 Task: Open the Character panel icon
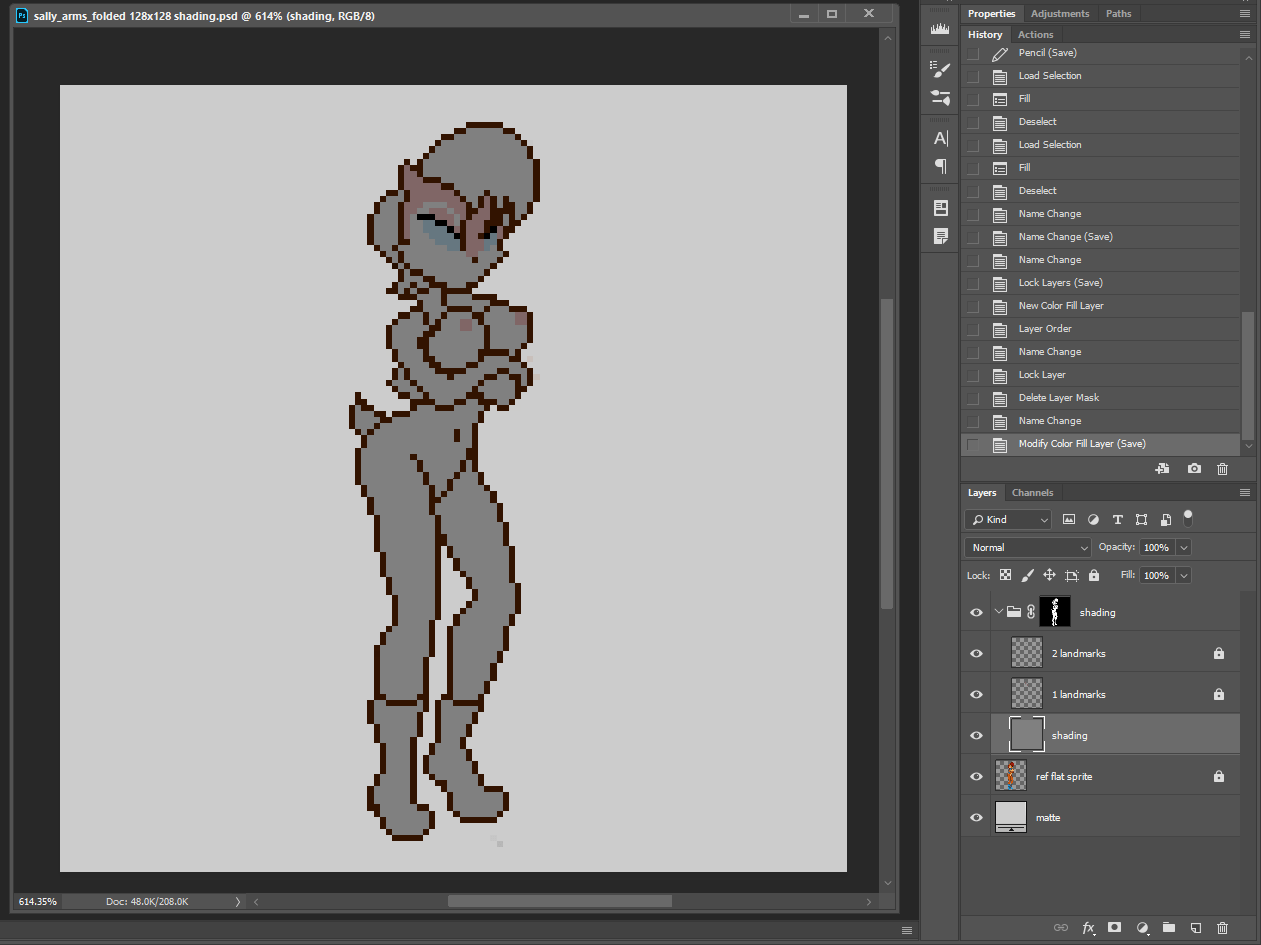click(x=940, y=139)
